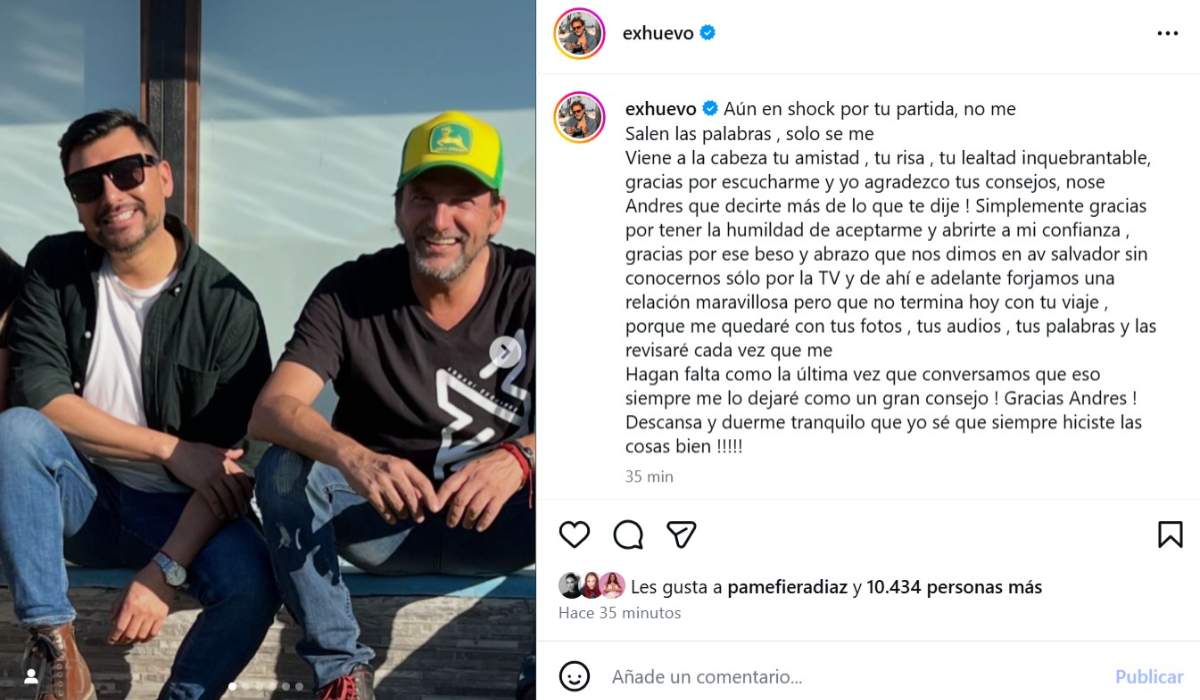This screenshot has width=1200, height=700.
Task: Open exhuevo avatar beside the caption
Action: tap(580, 116)
